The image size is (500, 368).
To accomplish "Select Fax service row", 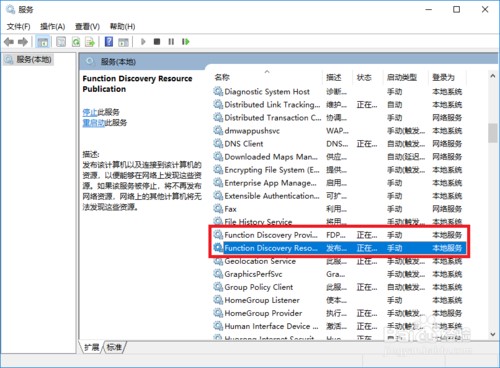I will point(338,209).
